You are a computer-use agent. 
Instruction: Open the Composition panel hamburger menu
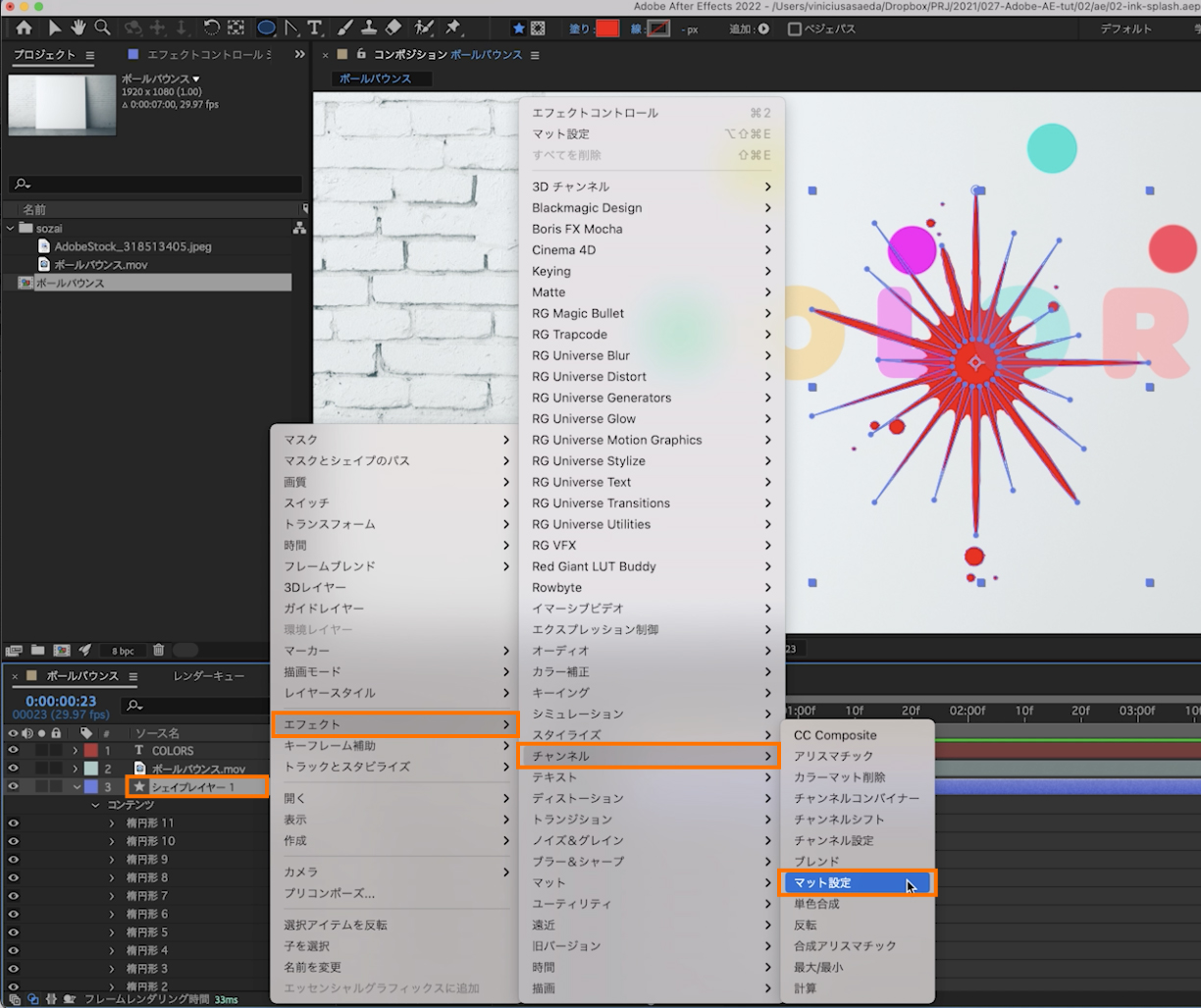click(535, 55)
